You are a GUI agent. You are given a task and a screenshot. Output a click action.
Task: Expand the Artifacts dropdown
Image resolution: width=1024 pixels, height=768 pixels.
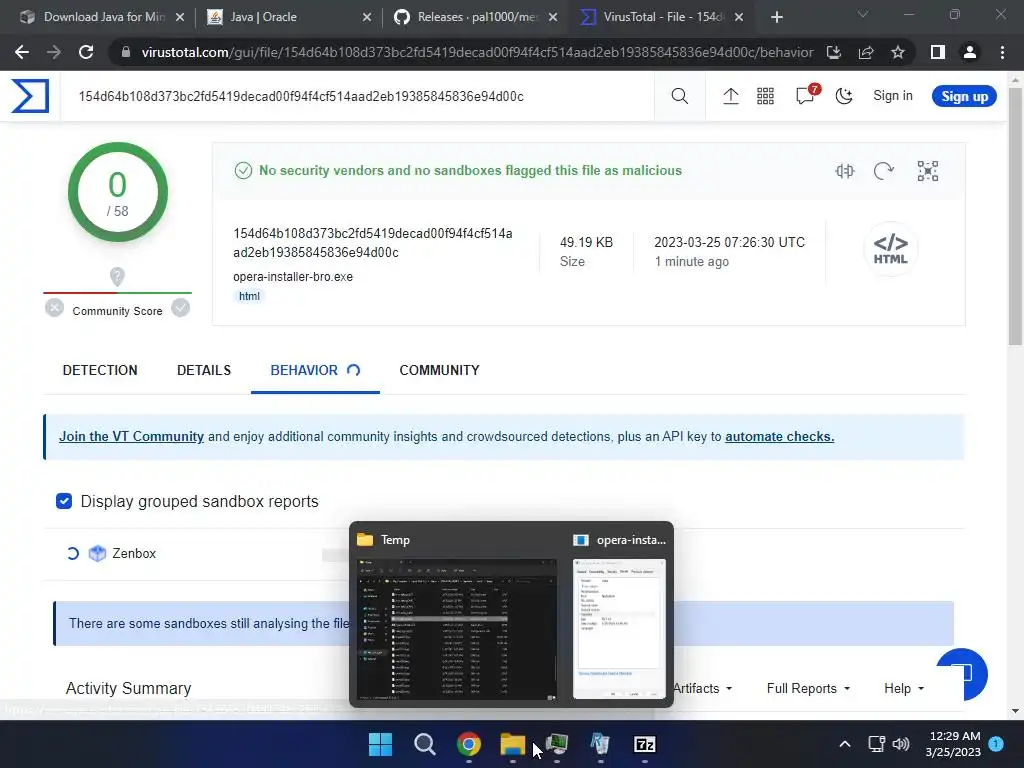[702, 688]
